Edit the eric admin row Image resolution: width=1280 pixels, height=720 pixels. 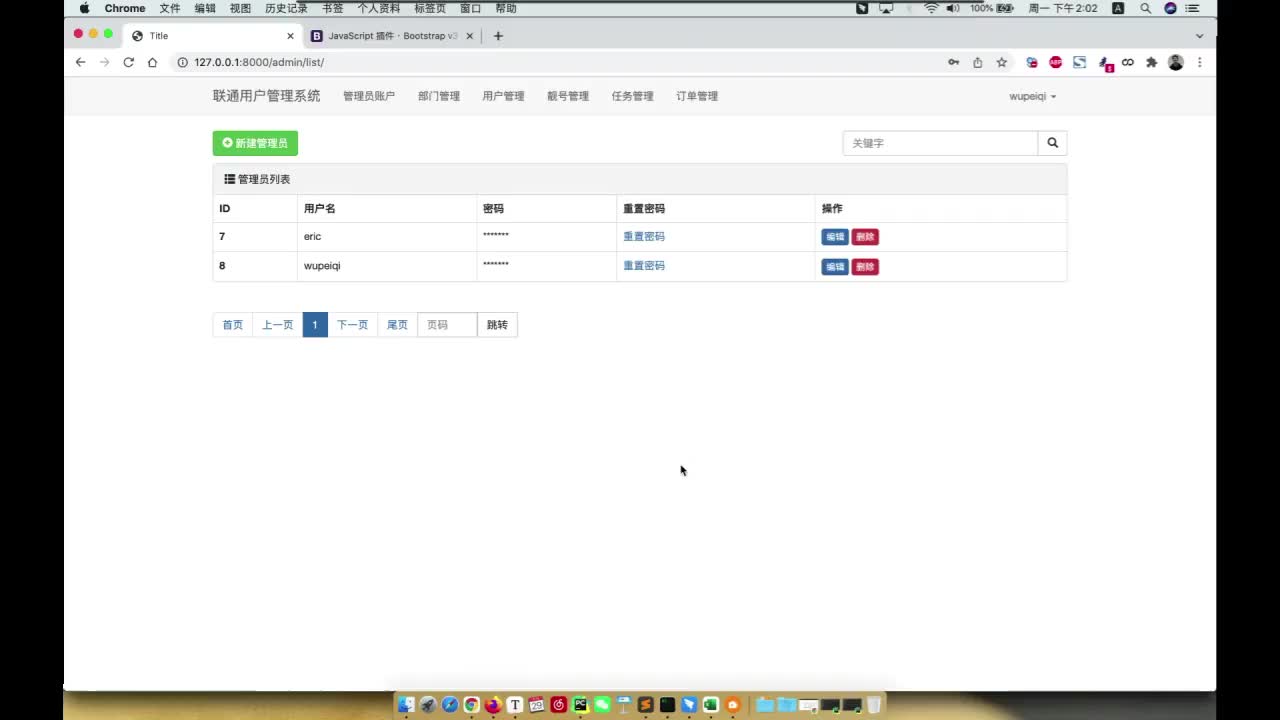(835, 237)
